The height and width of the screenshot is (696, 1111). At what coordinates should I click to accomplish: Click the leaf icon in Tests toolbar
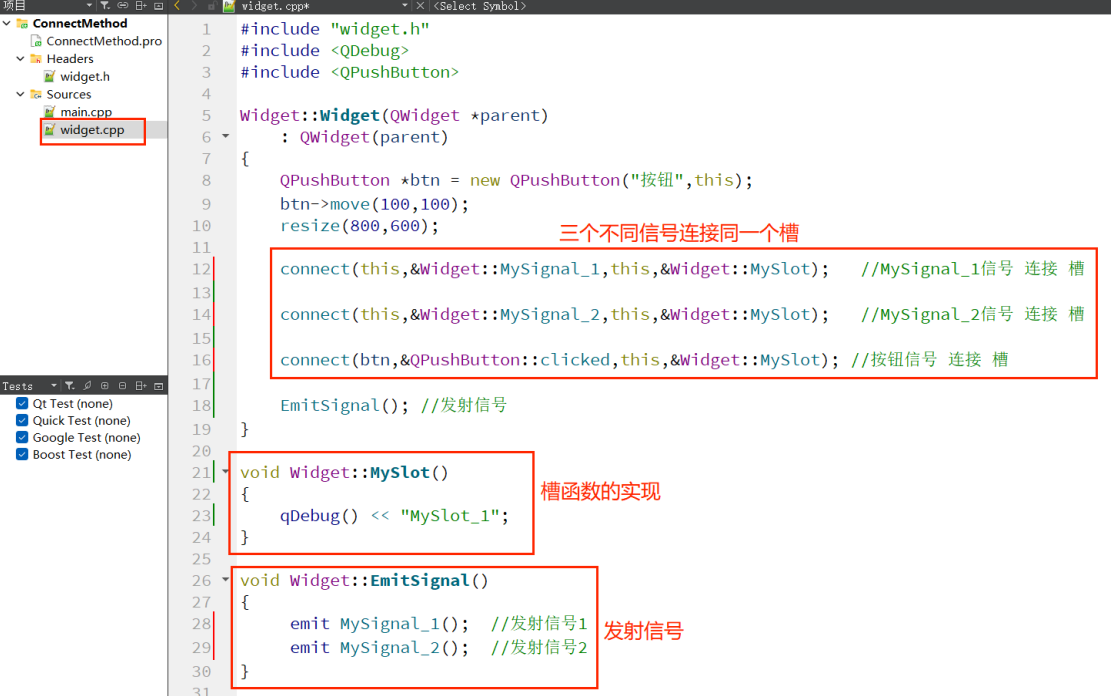87,386
